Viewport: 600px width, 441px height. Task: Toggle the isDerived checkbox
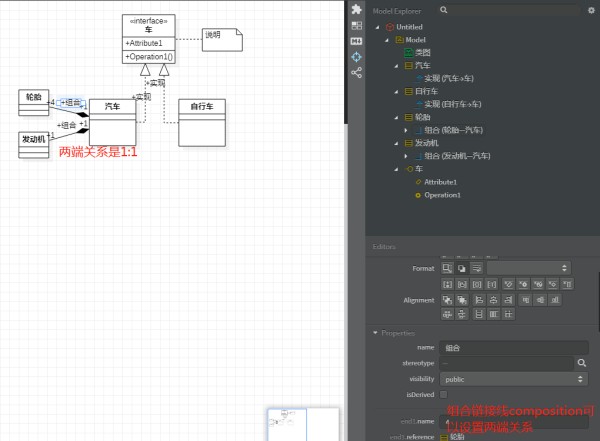coord(443,394)
